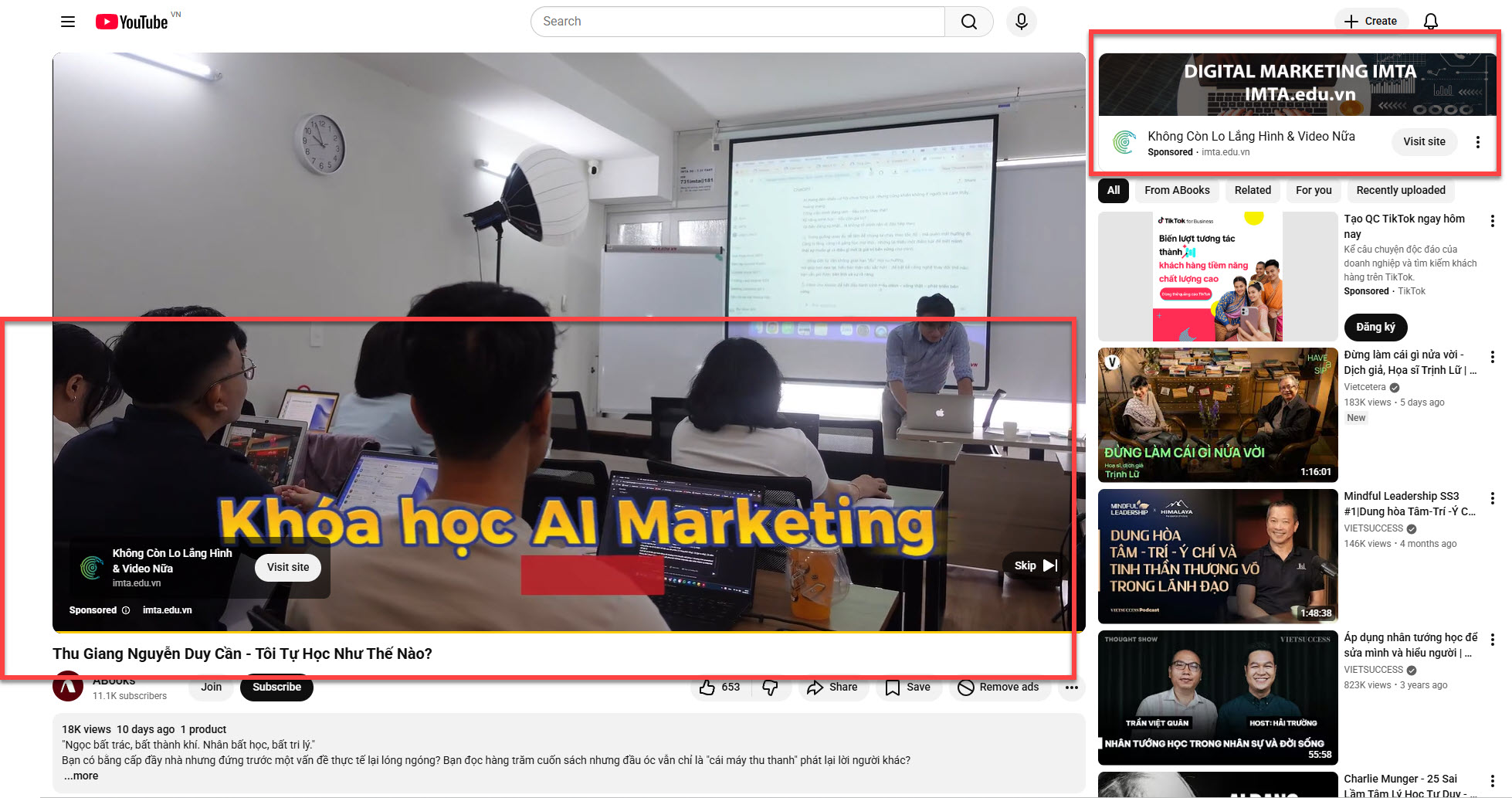Open the more options menu on the sponsored banner
Screen dimensions: 1512x798
(1478, 141)
